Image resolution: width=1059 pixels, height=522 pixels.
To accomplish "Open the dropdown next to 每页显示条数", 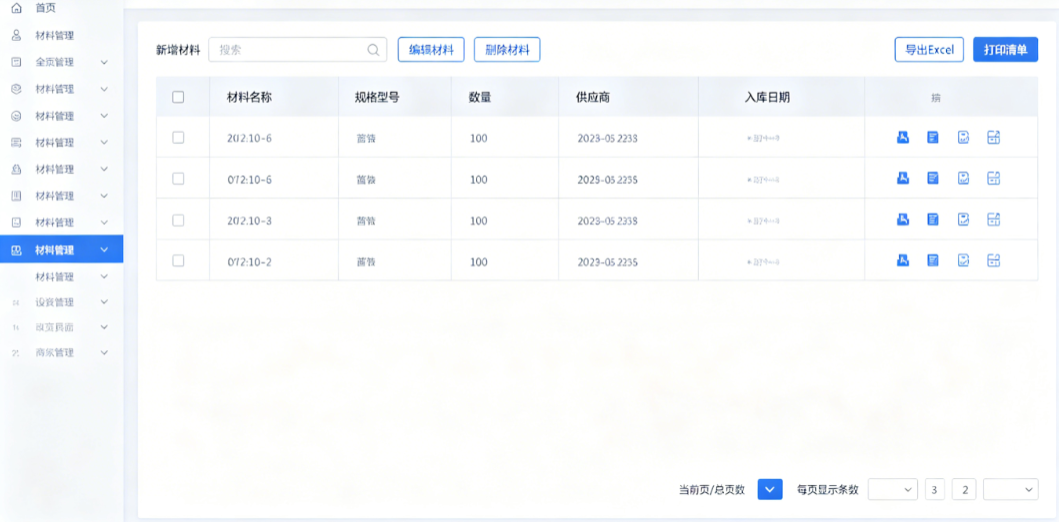I will [x=893, y=490].
